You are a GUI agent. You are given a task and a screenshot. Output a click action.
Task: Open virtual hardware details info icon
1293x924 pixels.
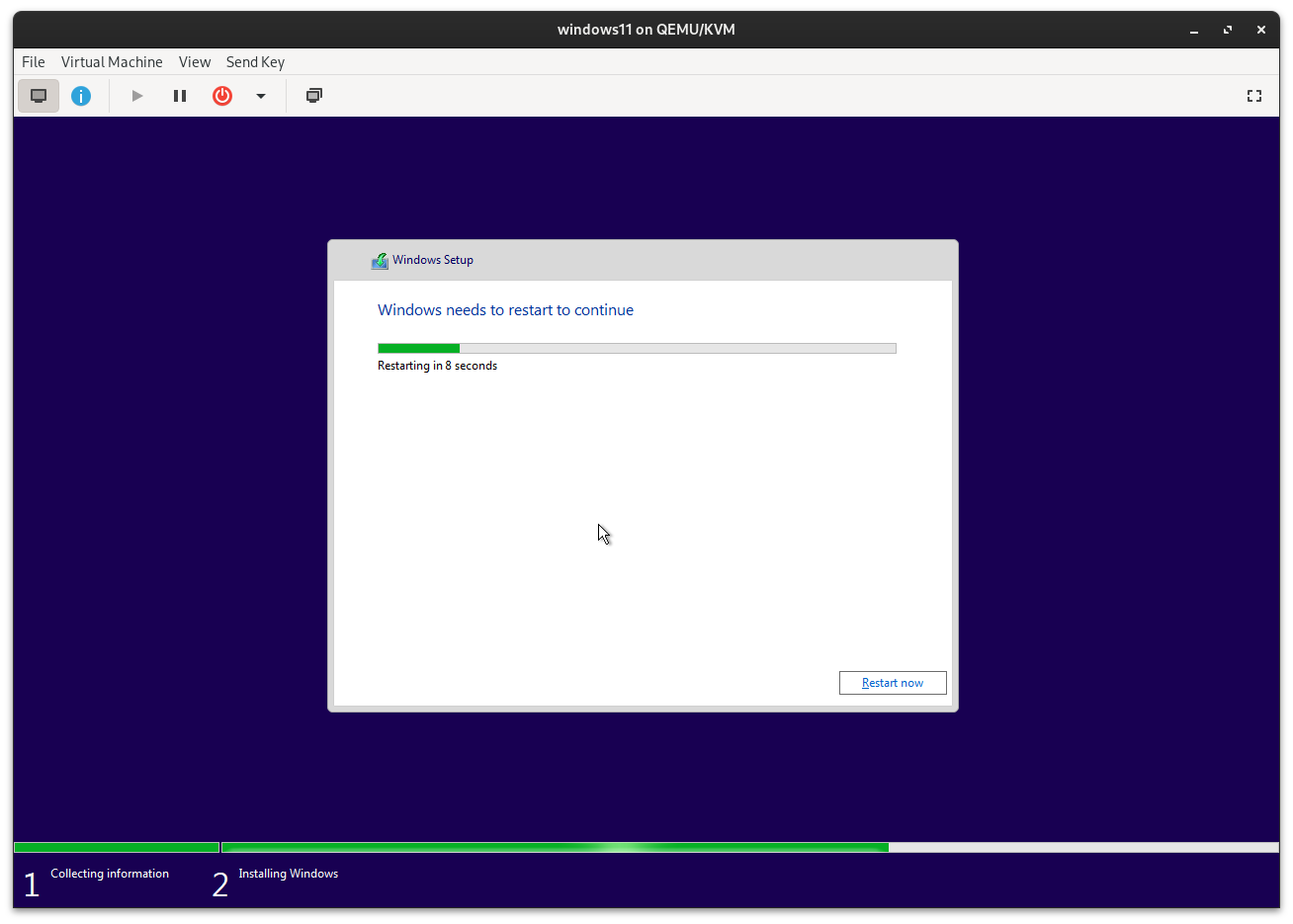[x=81, y=96]
